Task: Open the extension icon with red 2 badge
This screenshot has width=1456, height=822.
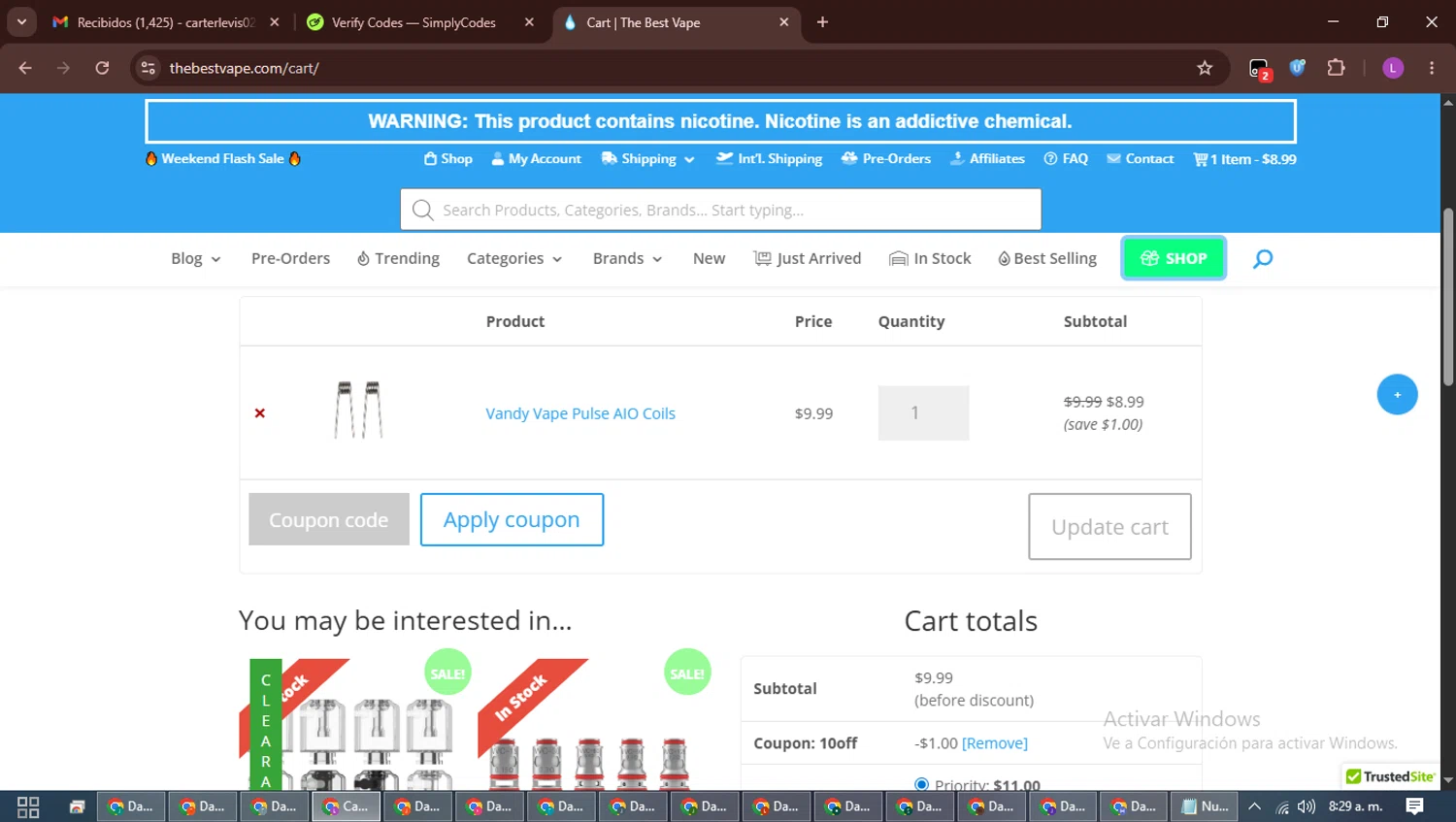Action: pyautogui.click(x=1259, y=68)
